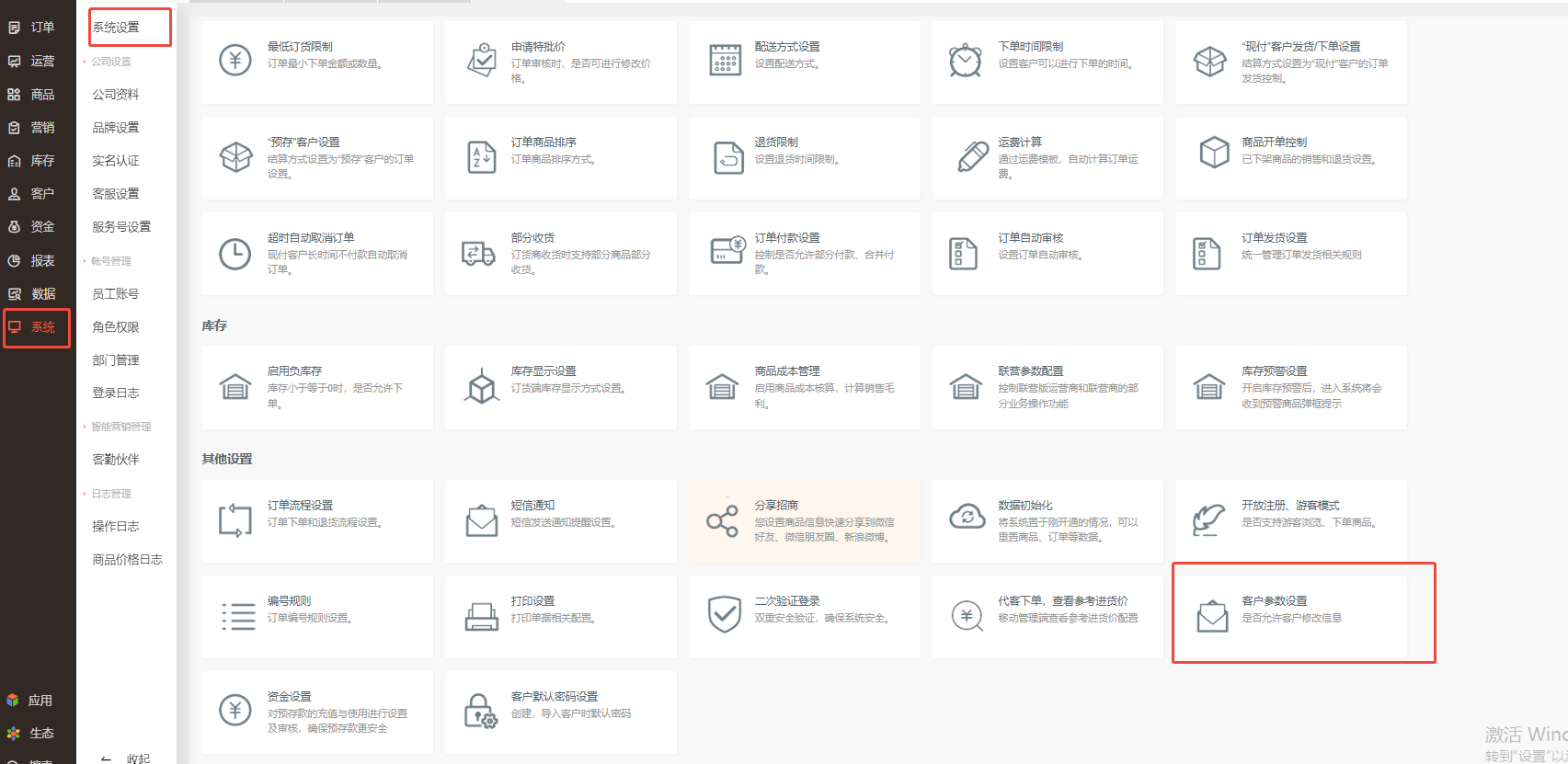Select 系统 in the main sidebar

(x=37, y=328)
